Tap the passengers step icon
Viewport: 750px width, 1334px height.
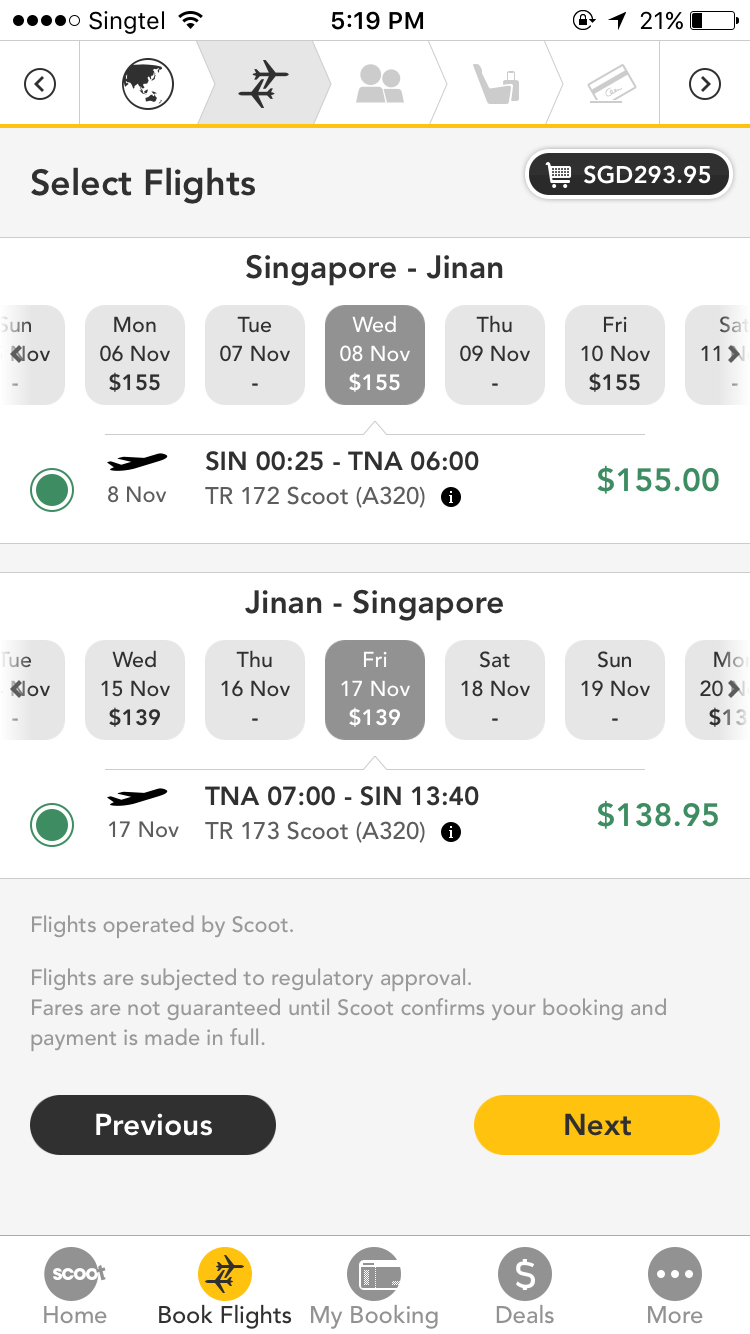click(x=379, y=84)
